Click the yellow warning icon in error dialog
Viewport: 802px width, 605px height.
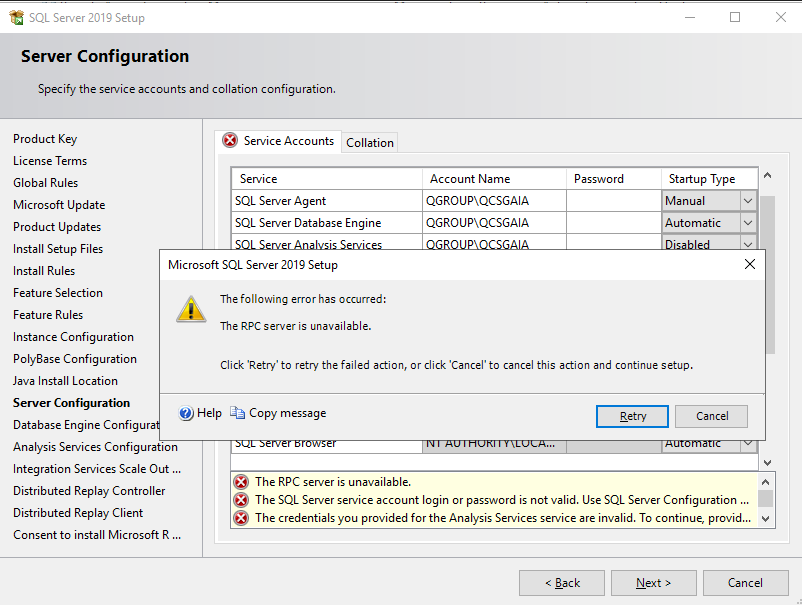191,309
